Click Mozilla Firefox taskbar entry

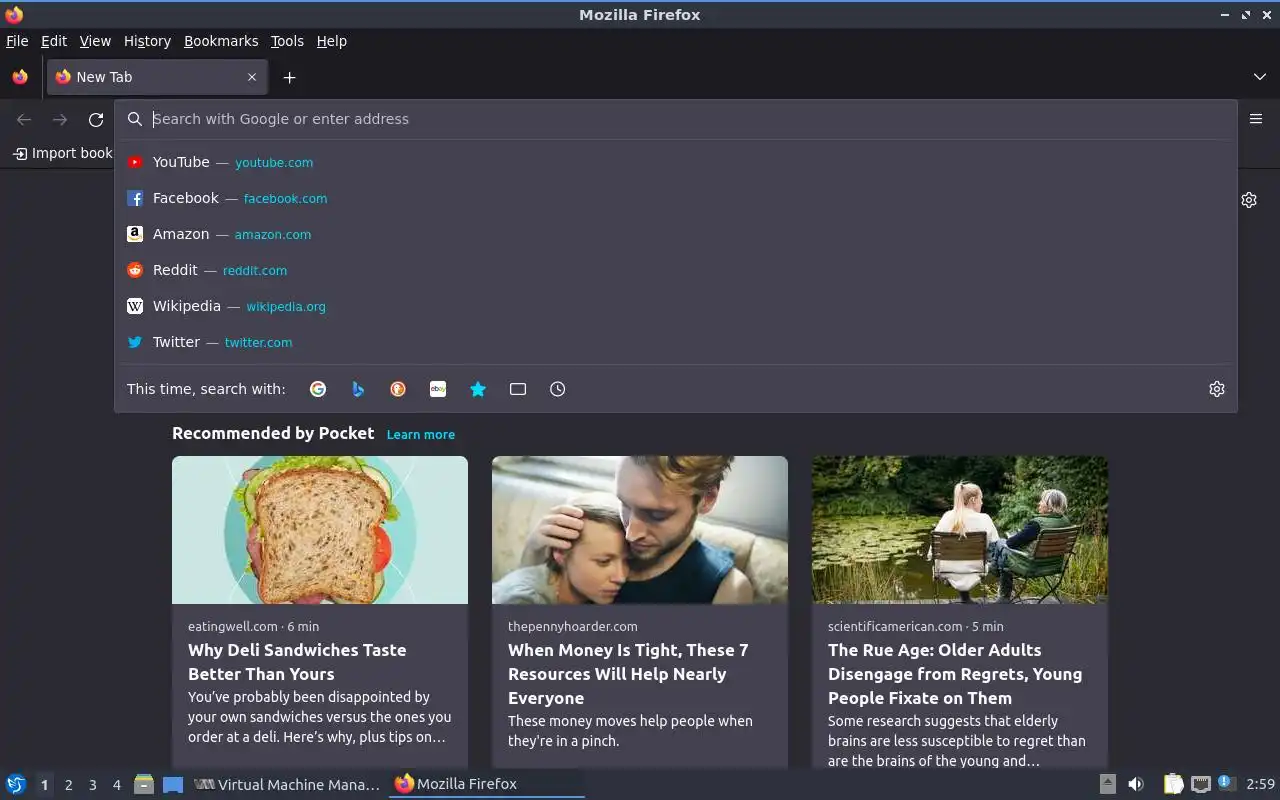tap(486, 784)
